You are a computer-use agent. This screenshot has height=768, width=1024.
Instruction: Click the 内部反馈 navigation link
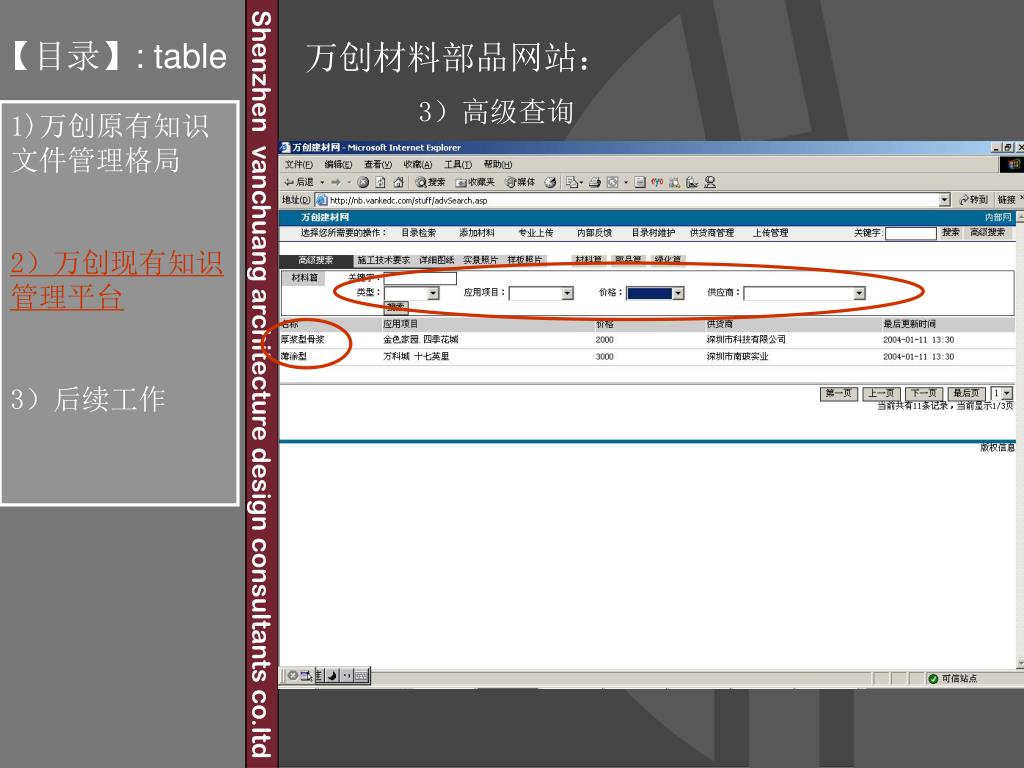tap(594, 233)
